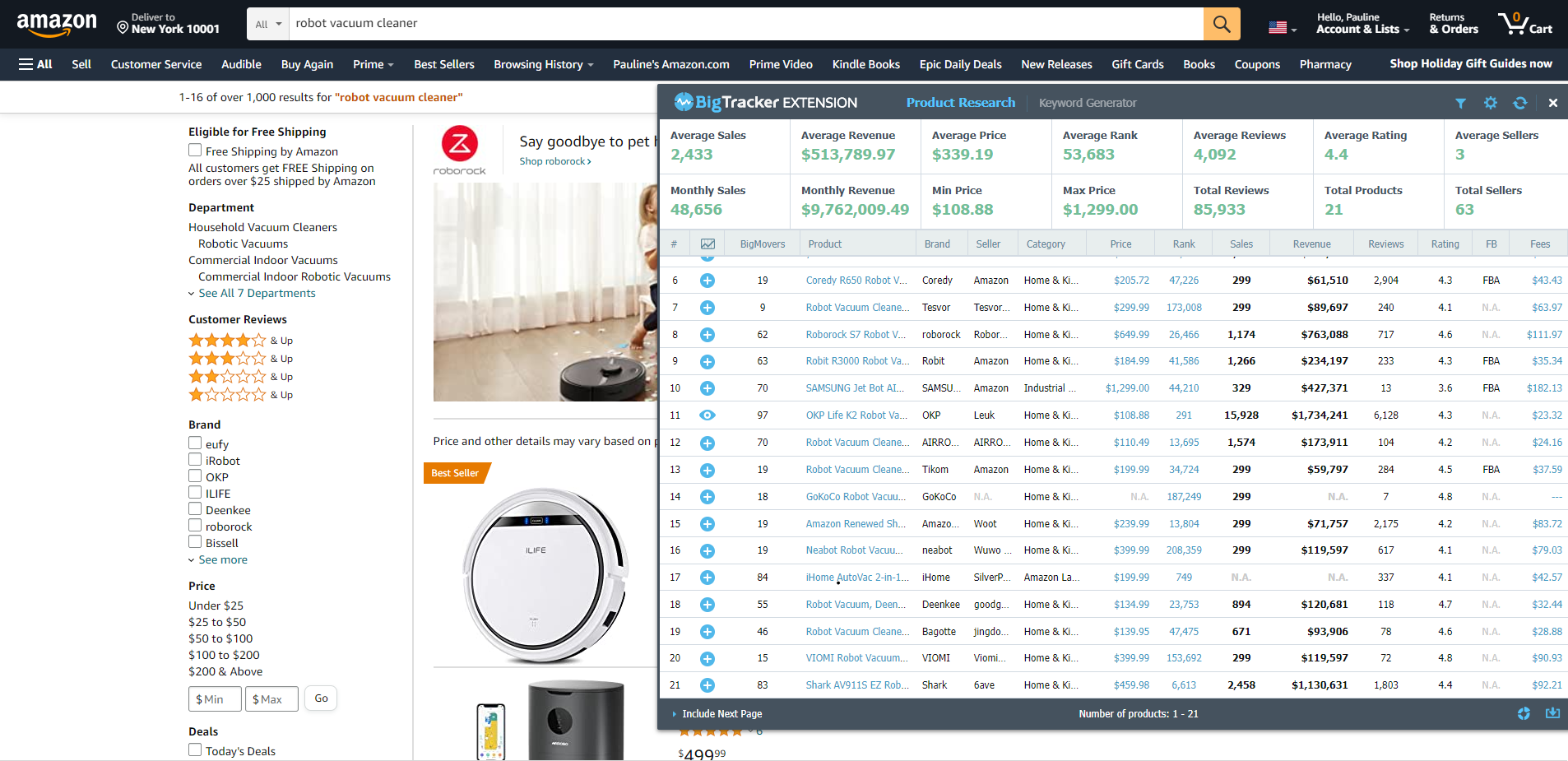Click plus icon for GoKoCo row 14

pyautogui.click(x=707, y=497)
